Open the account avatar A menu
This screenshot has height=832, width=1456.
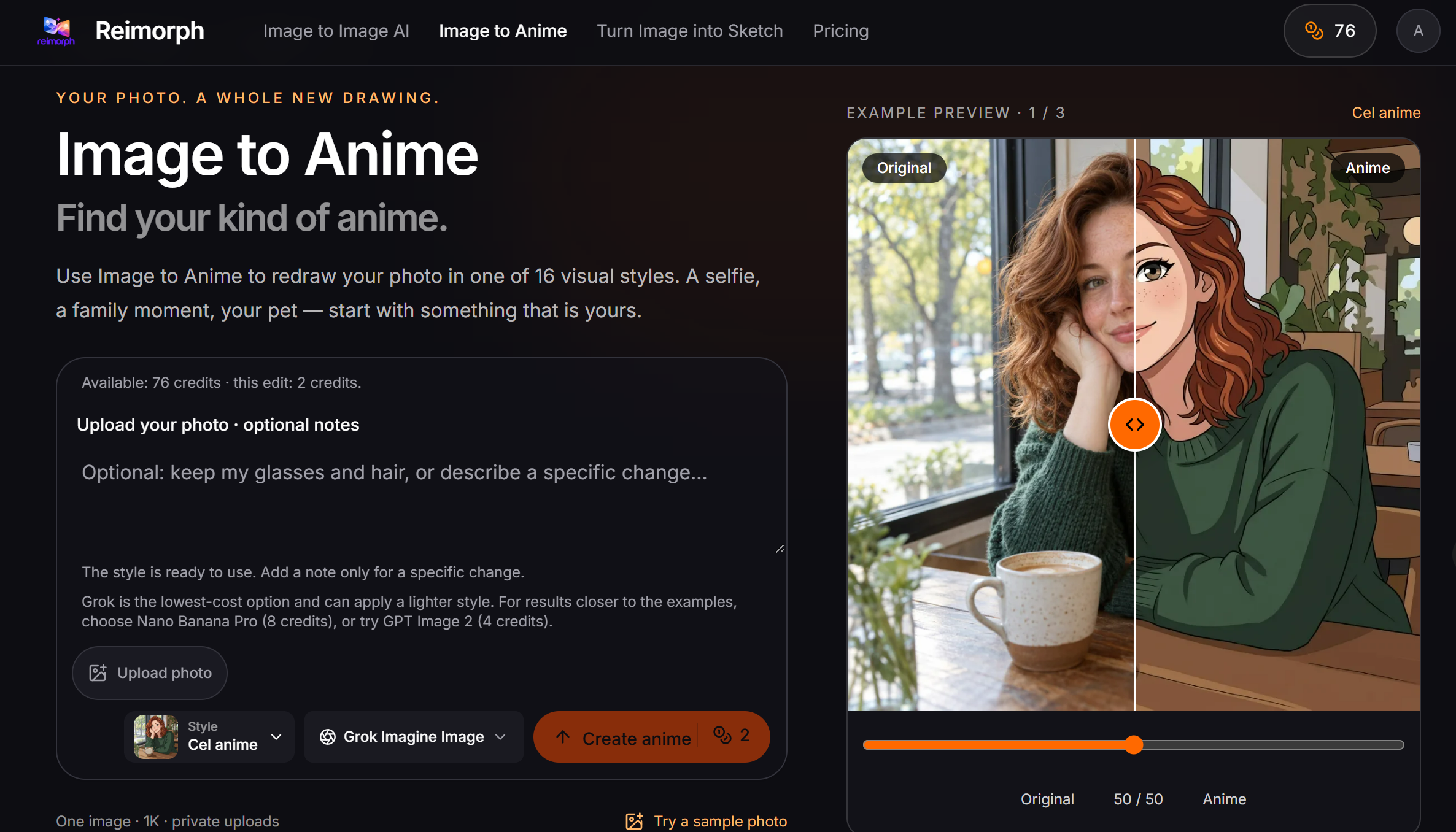1418,31
